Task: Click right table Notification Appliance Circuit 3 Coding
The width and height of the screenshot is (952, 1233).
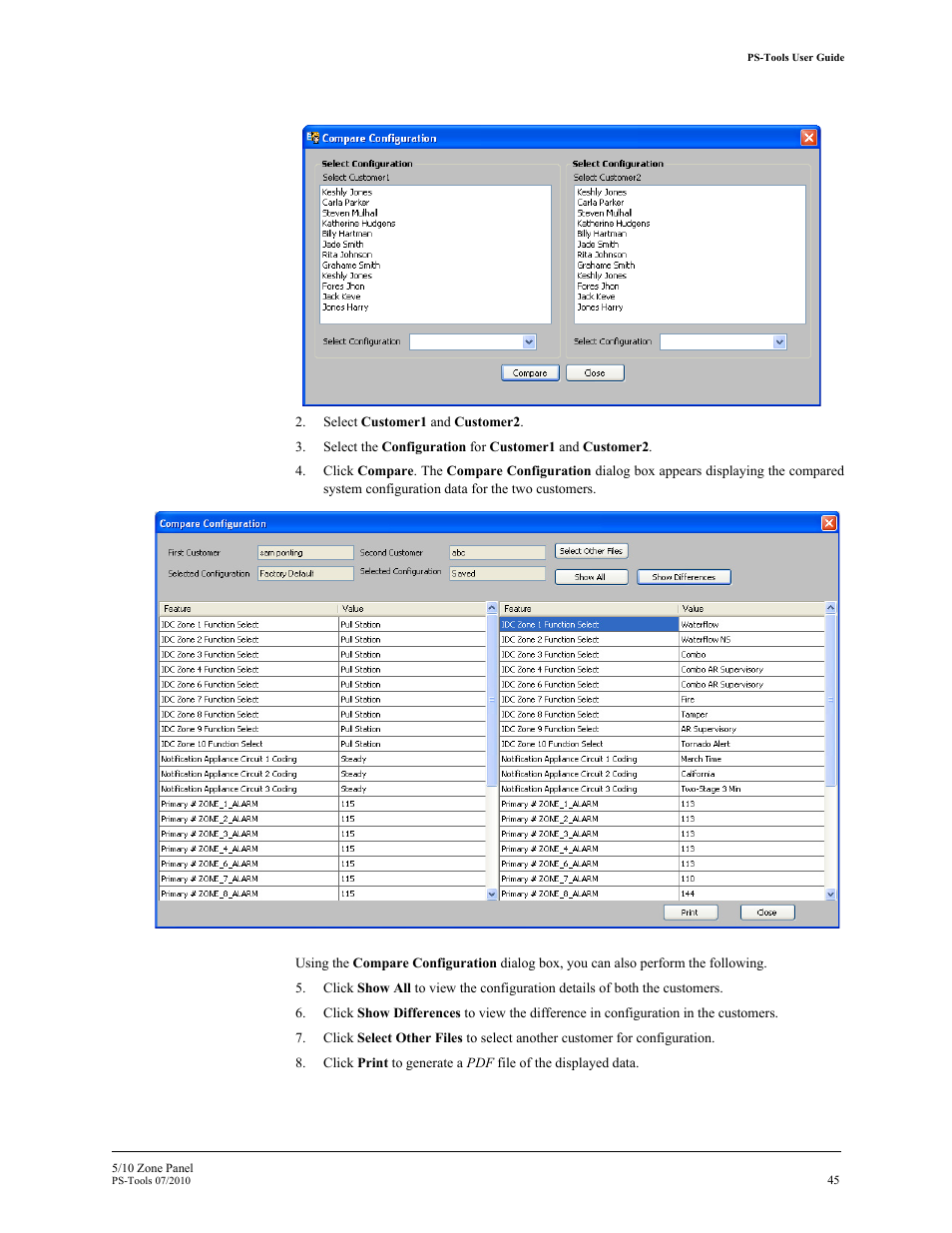Action: [x=589, y=789]
